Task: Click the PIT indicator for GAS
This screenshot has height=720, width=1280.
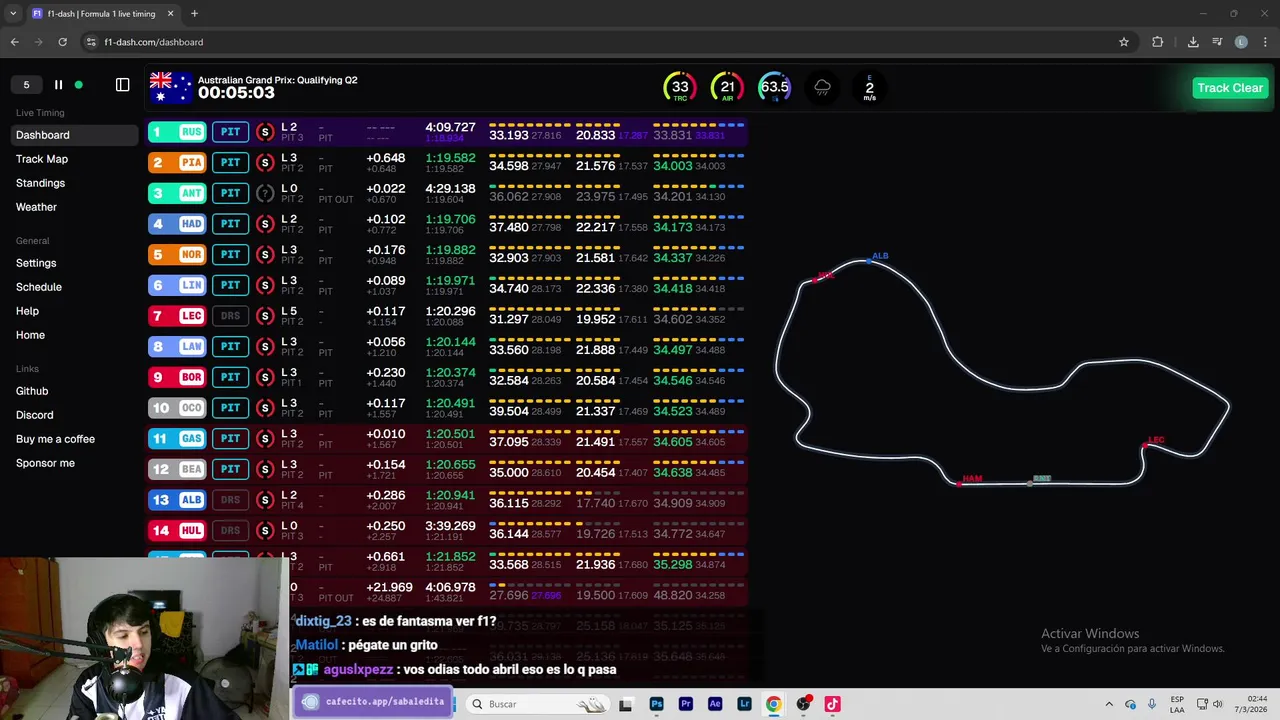Action: (230, 438)
